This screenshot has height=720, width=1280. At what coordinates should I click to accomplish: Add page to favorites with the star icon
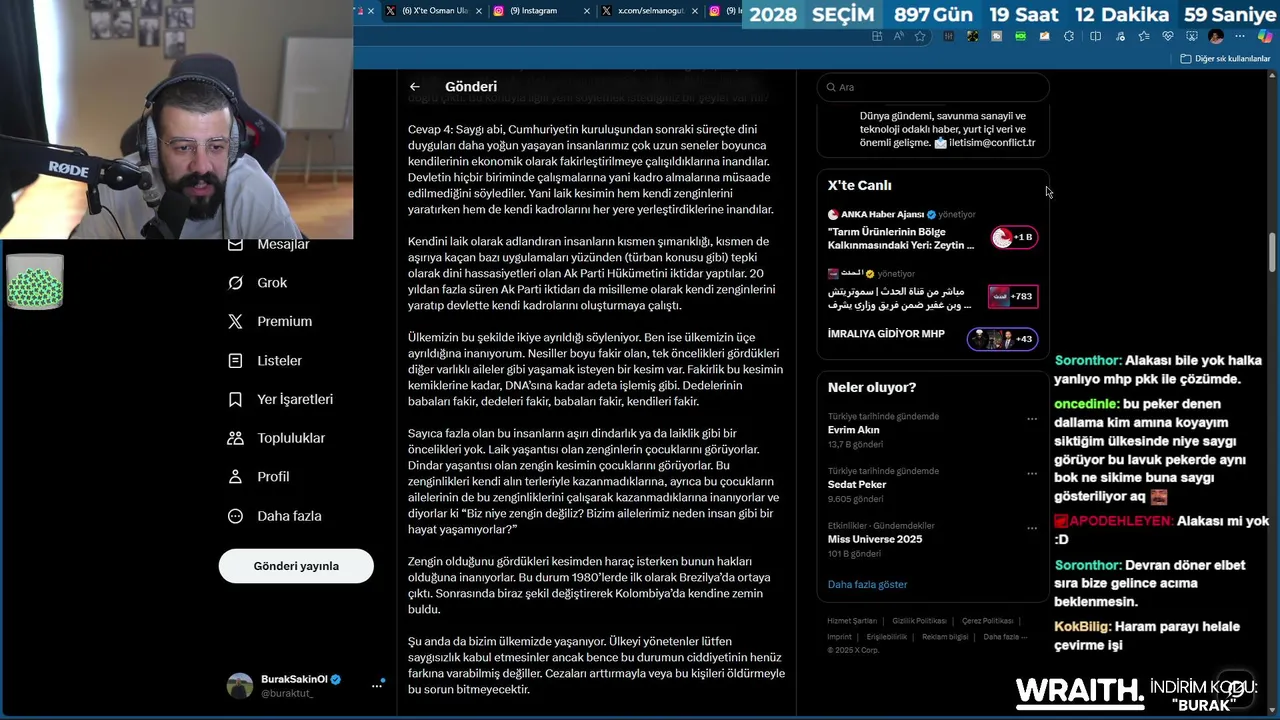tap(920, 36)
